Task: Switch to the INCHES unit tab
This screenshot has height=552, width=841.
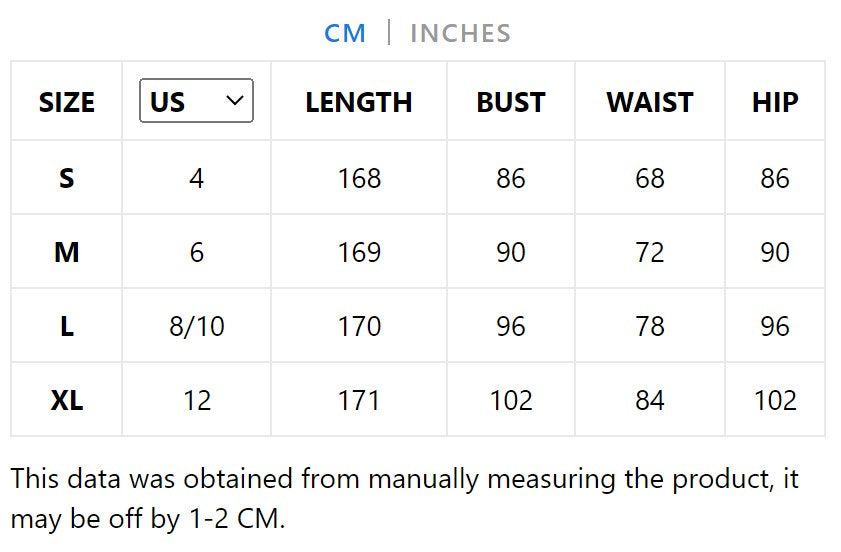Action: (x=460, y=33)
